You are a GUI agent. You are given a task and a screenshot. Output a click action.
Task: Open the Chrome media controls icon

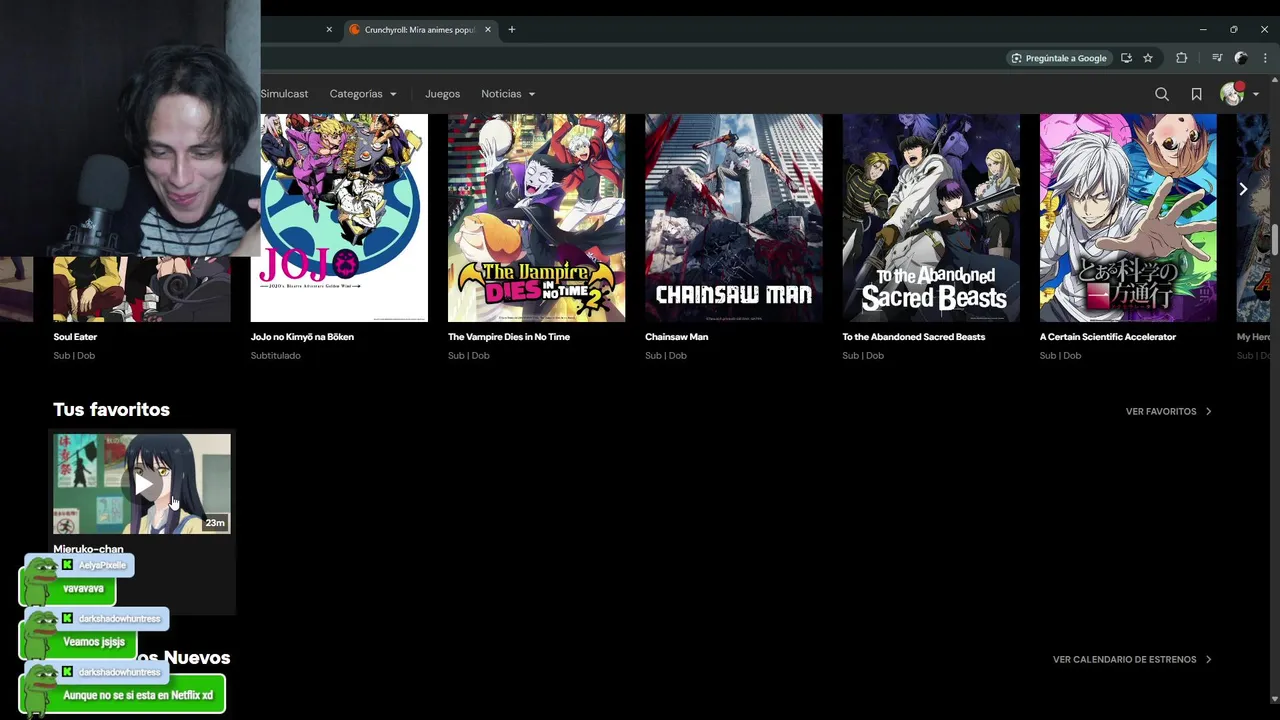click(x=1217, y=58)
